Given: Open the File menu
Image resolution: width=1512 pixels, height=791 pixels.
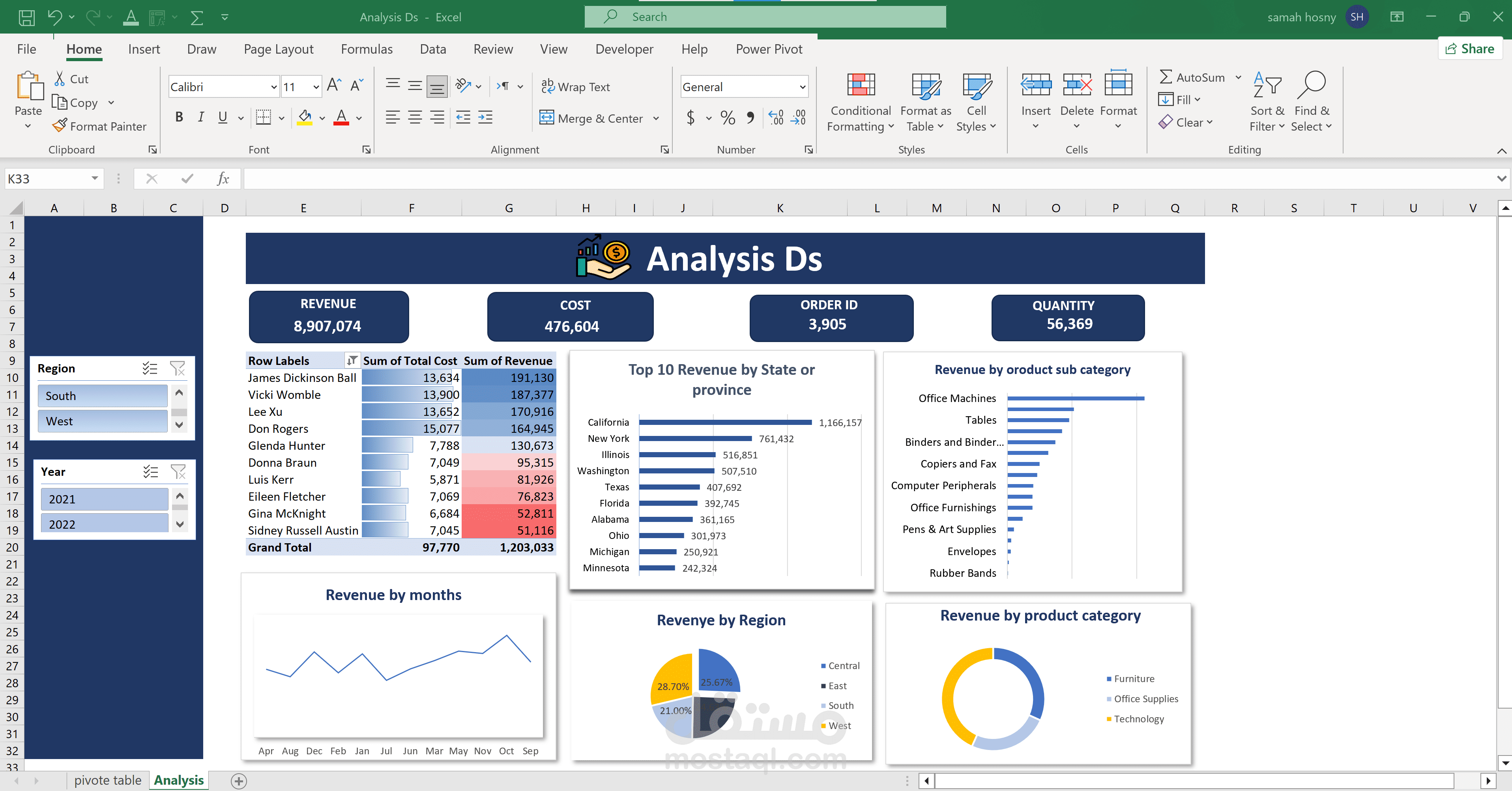Looking at the screenshot, I should [x=26, y=49].
